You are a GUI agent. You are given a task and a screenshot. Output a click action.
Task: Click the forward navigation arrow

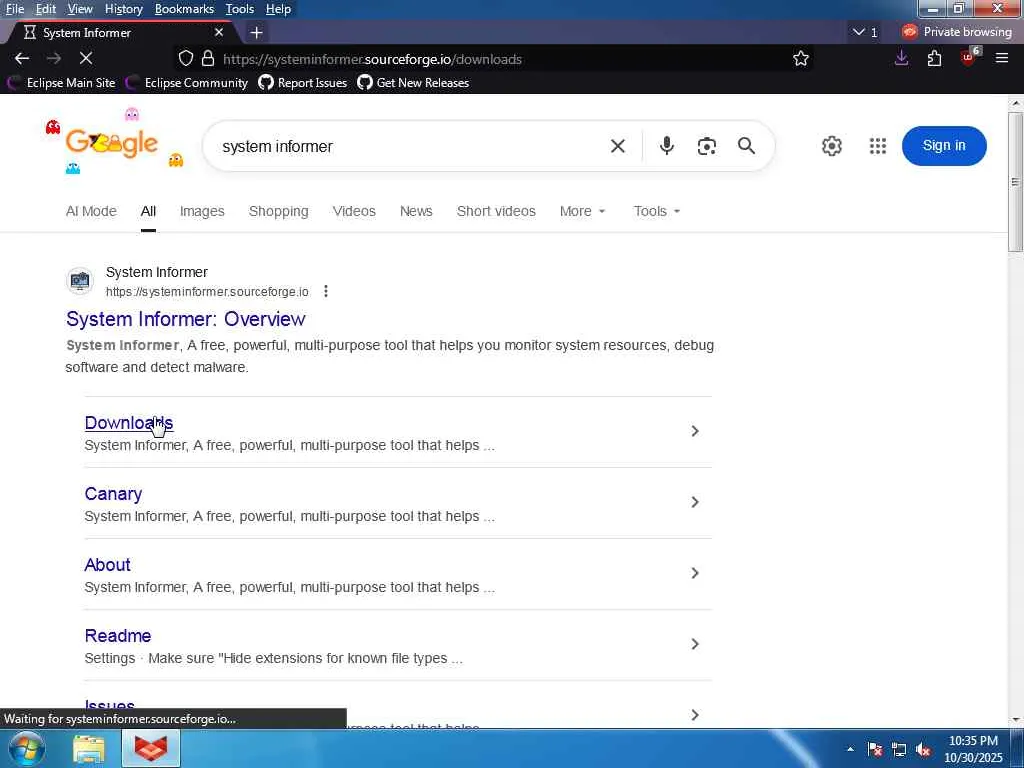54,59
